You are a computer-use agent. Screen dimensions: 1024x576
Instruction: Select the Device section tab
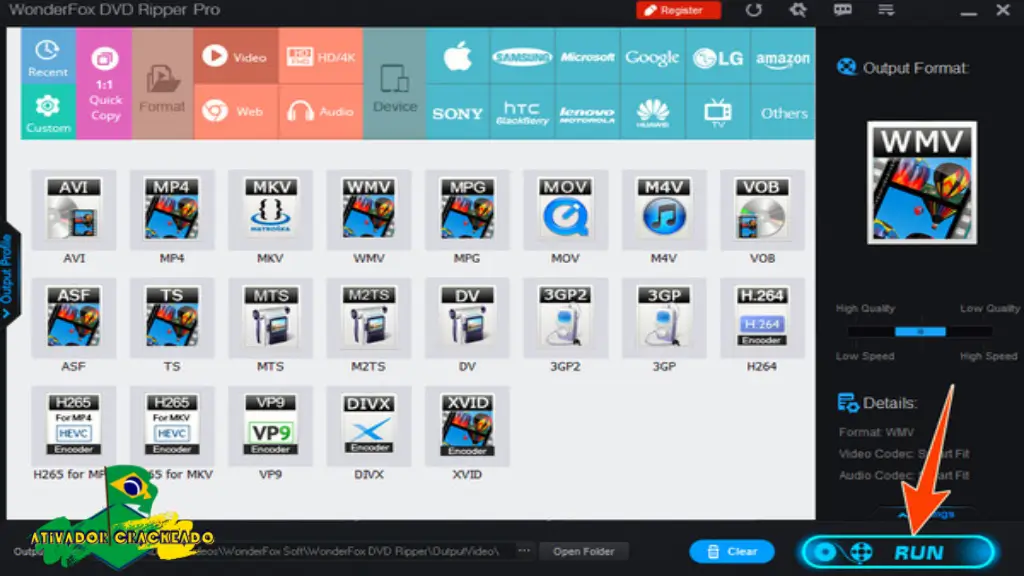(x=394, y=84)
